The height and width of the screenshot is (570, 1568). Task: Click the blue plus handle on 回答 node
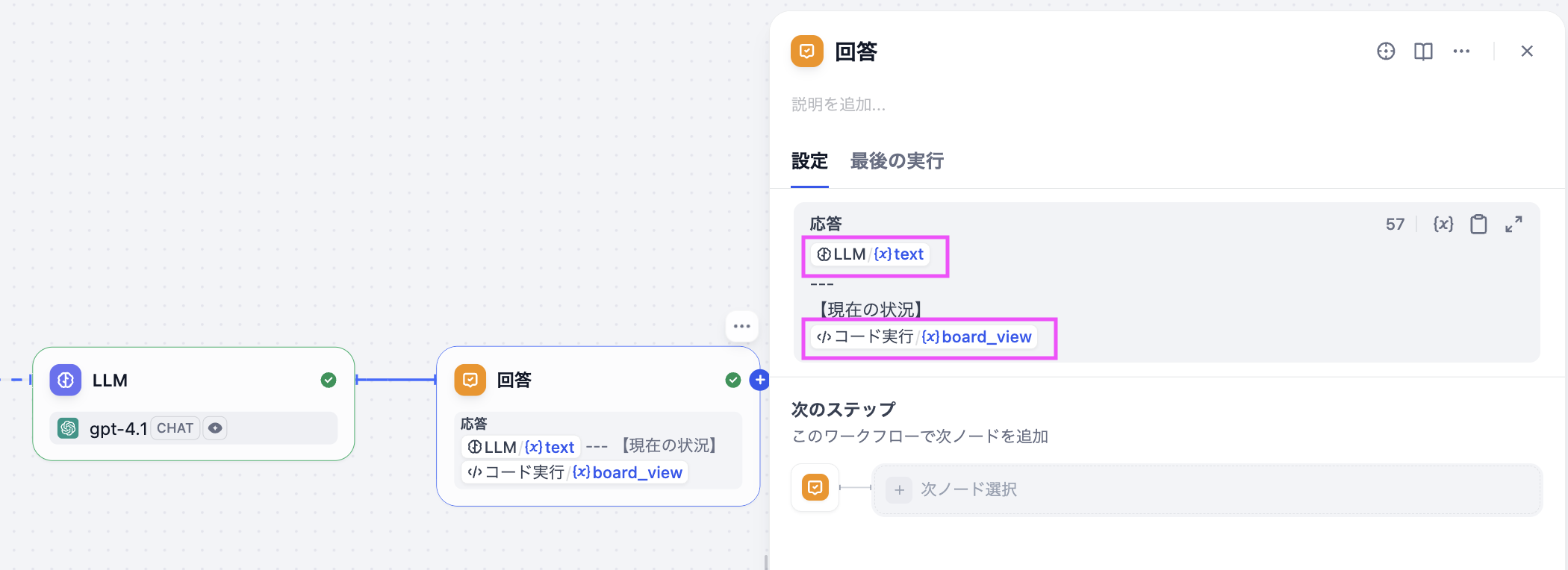click(x=759, y=380)
